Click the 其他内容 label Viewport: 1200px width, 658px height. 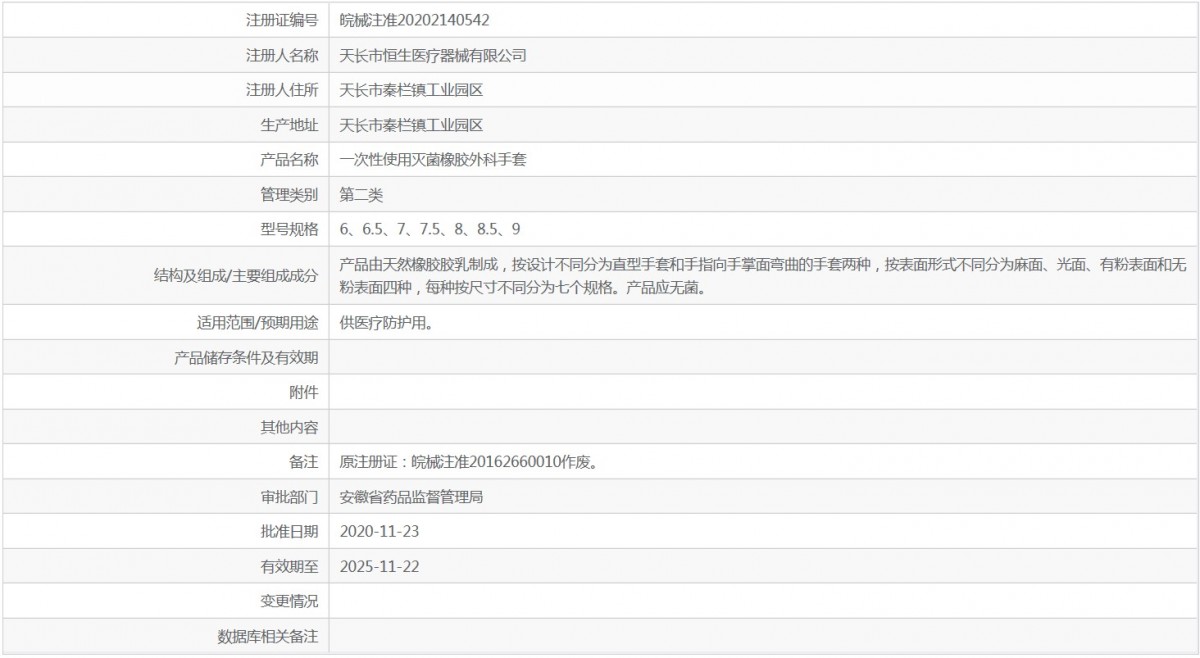point(289,427)
